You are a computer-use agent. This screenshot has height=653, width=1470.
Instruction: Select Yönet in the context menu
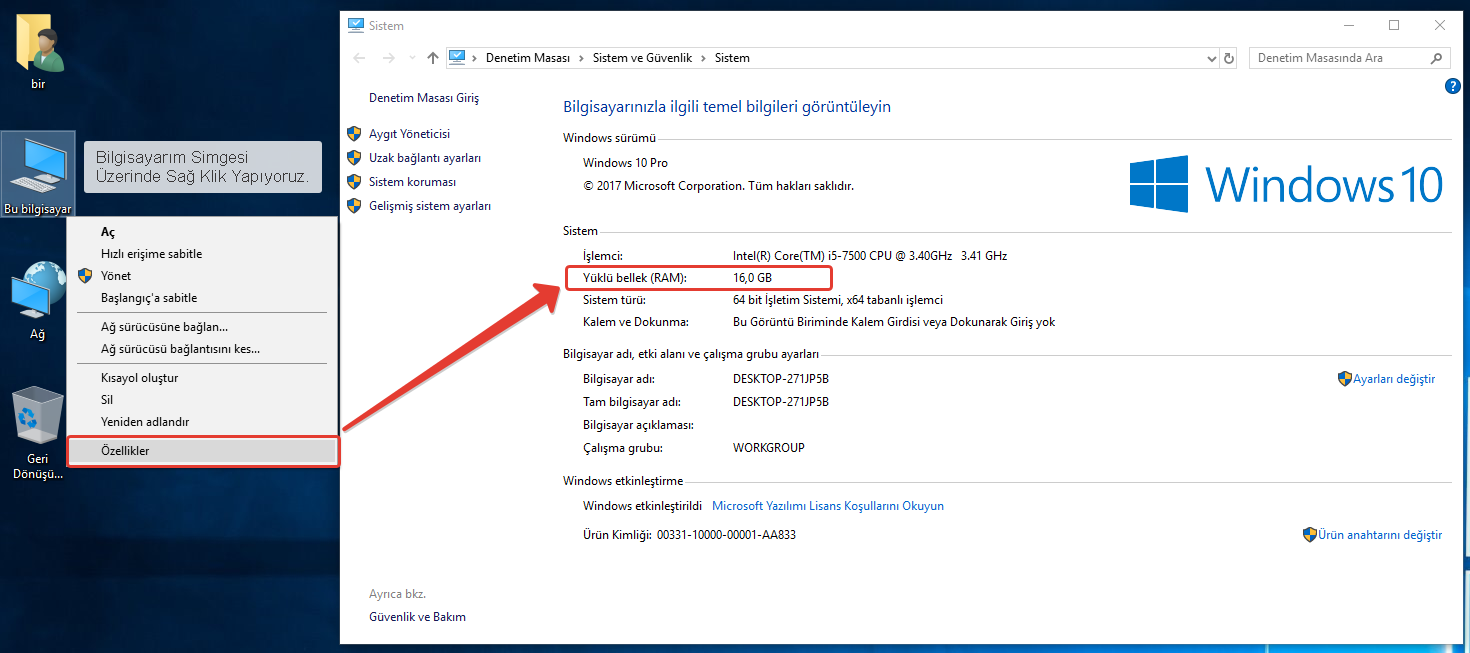click(116, 276)
